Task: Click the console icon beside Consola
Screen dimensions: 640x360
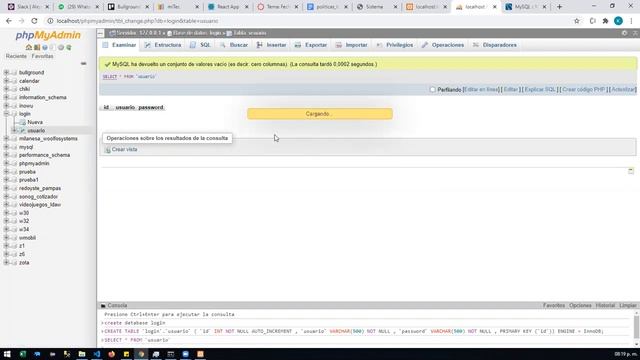Action: click(x=103, y=305)
